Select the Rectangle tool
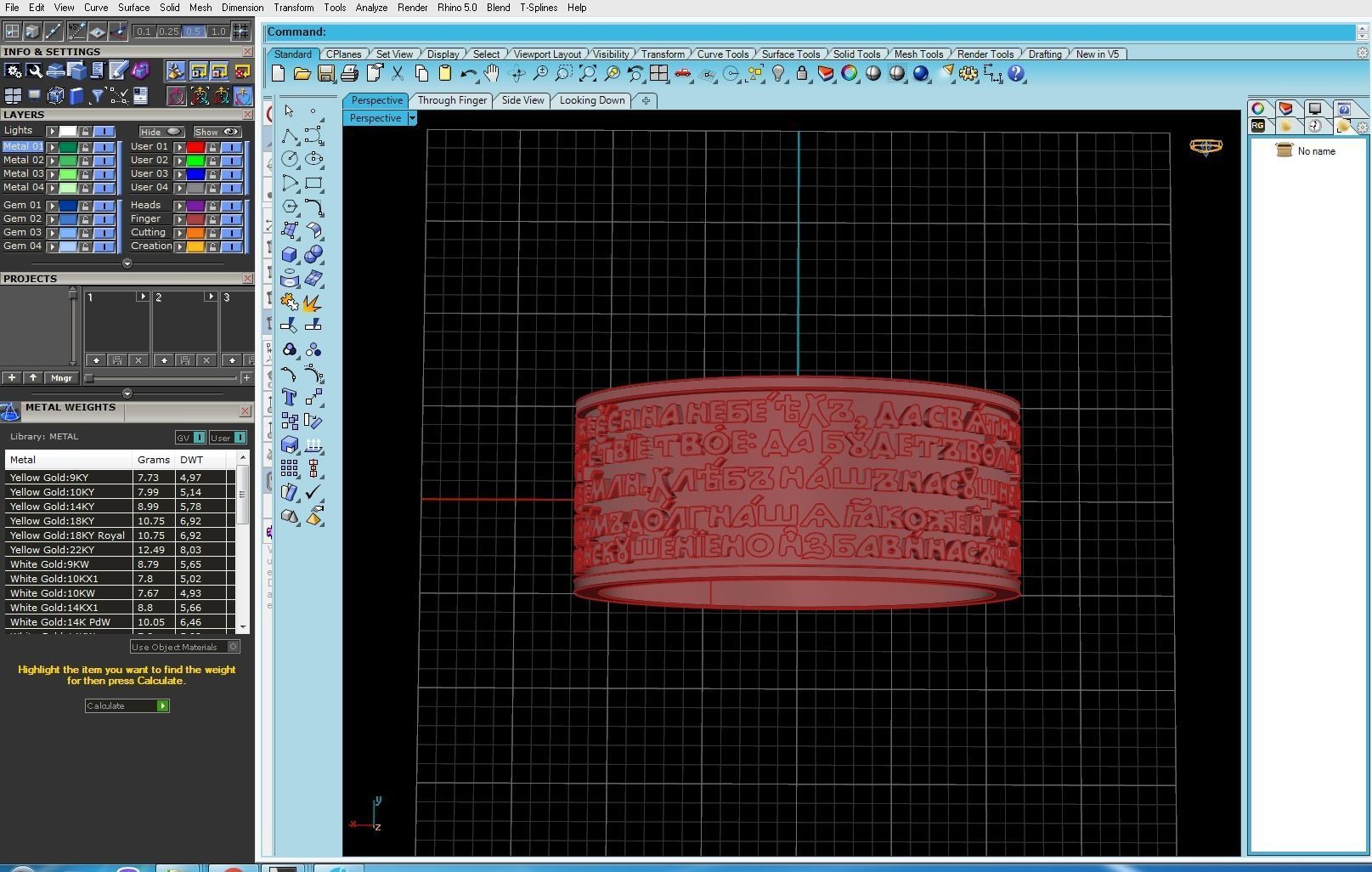 [313, 183]
